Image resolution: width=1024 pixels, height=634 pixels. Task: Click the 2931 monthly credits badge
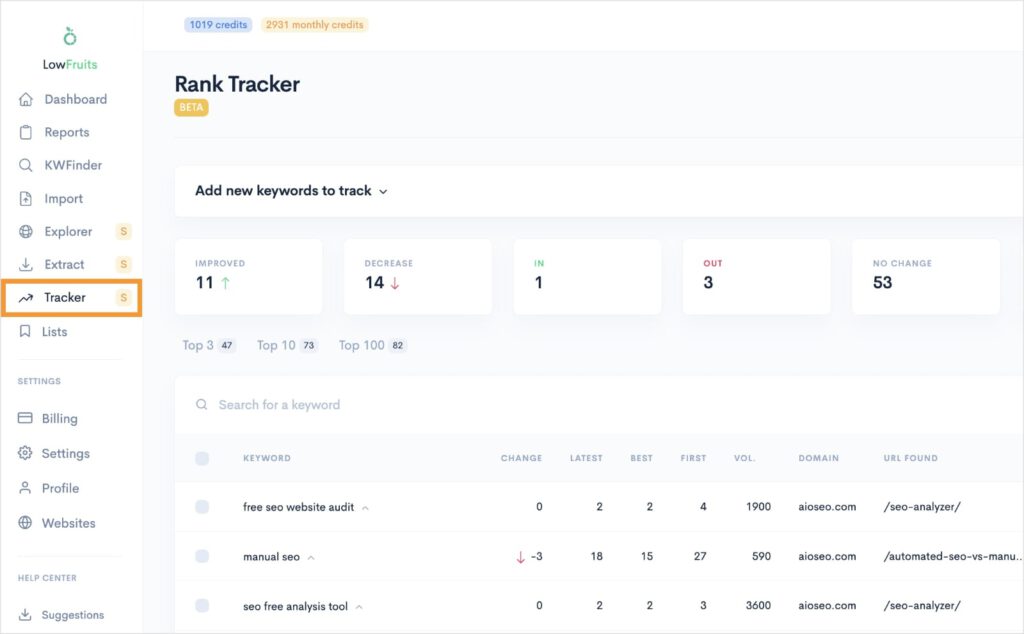coord(313,24)
